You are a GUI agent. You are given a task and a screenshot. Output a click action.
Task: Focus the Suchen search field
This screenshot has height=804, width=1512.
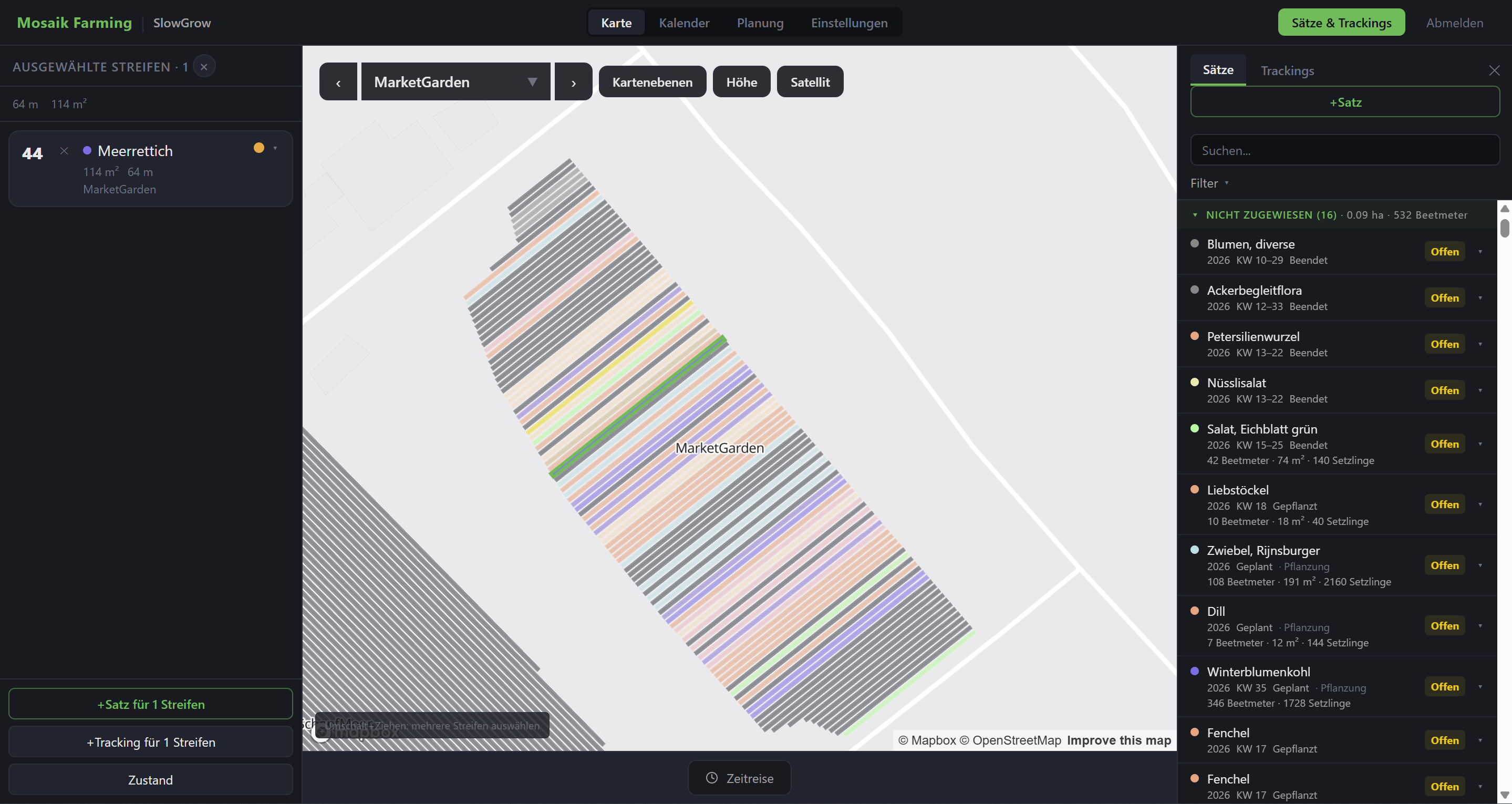(1345, 150)
